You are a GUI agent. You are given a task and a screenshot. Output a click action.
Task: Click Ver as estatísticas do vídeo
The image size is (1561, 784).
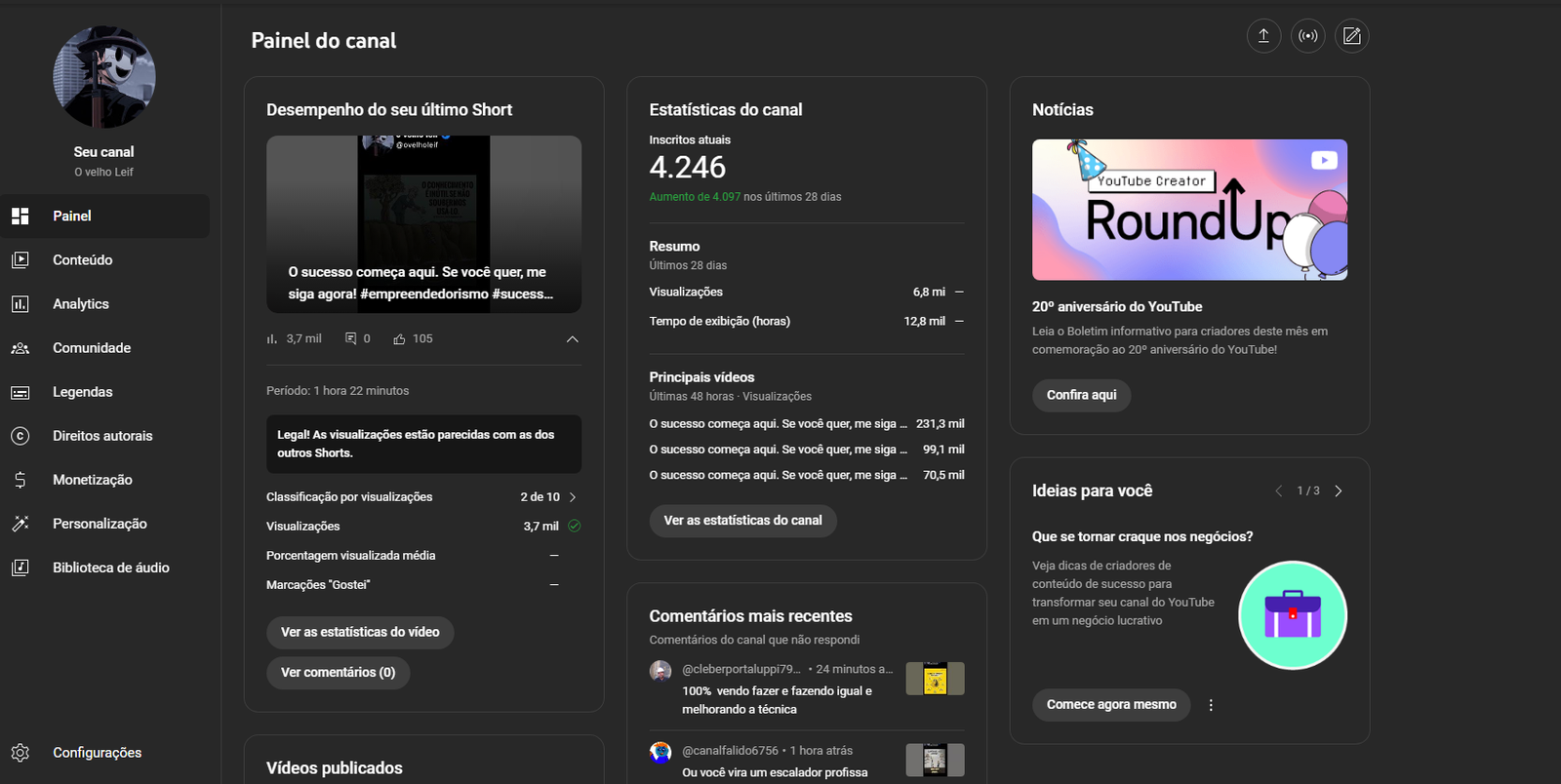click(x=360, y=632)
